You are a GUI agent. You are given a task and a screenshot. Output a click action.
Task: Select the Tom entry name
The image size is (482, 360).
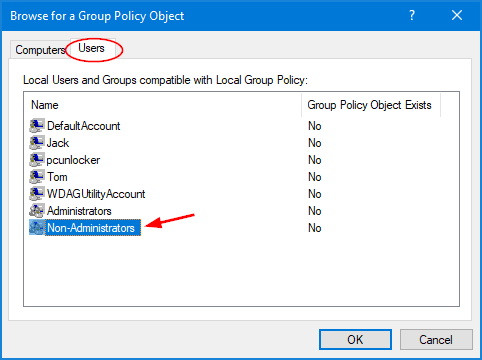(x=57, y=177)
